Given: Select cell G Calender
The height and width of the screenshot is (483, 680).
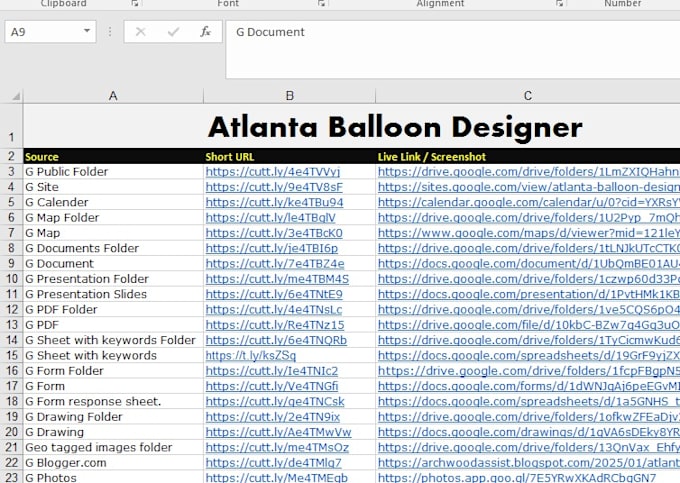Looking at the screenshot, I should pos(113,202).
